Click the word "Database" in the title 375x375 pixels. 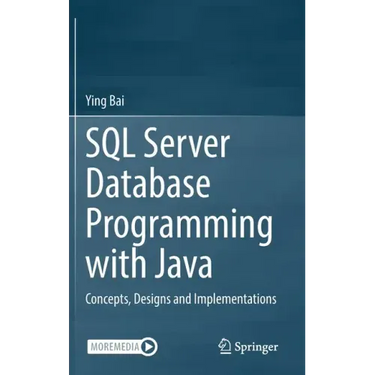click(148, 183)
